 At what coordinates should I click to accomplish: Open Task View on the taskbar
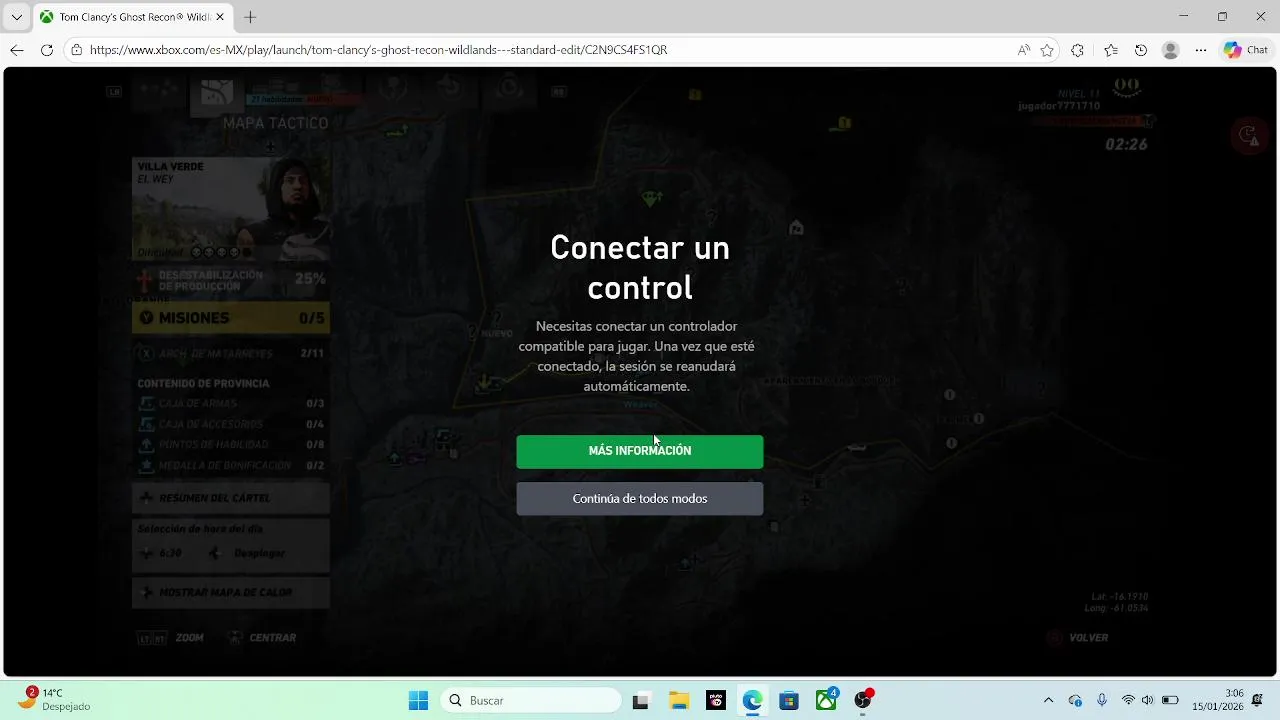(x=641, y=701)
